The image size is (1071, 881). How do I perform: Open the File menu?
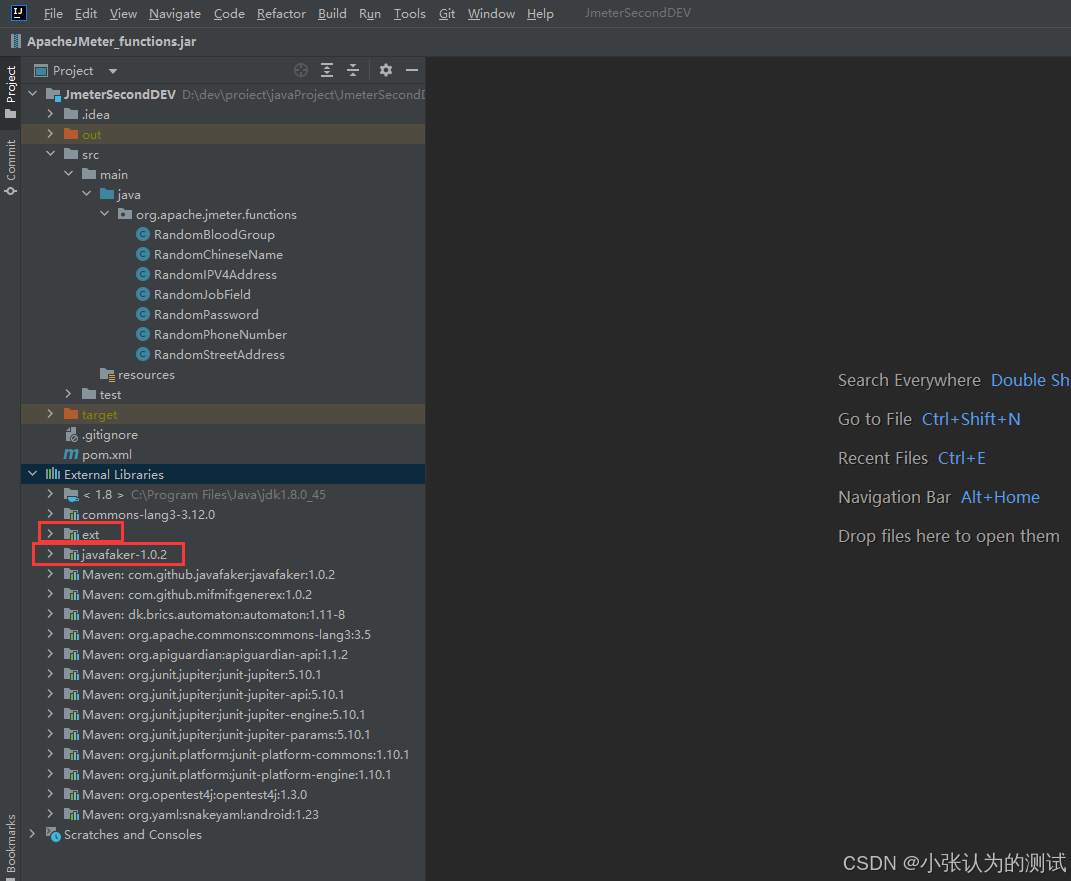tap(53, 14)
